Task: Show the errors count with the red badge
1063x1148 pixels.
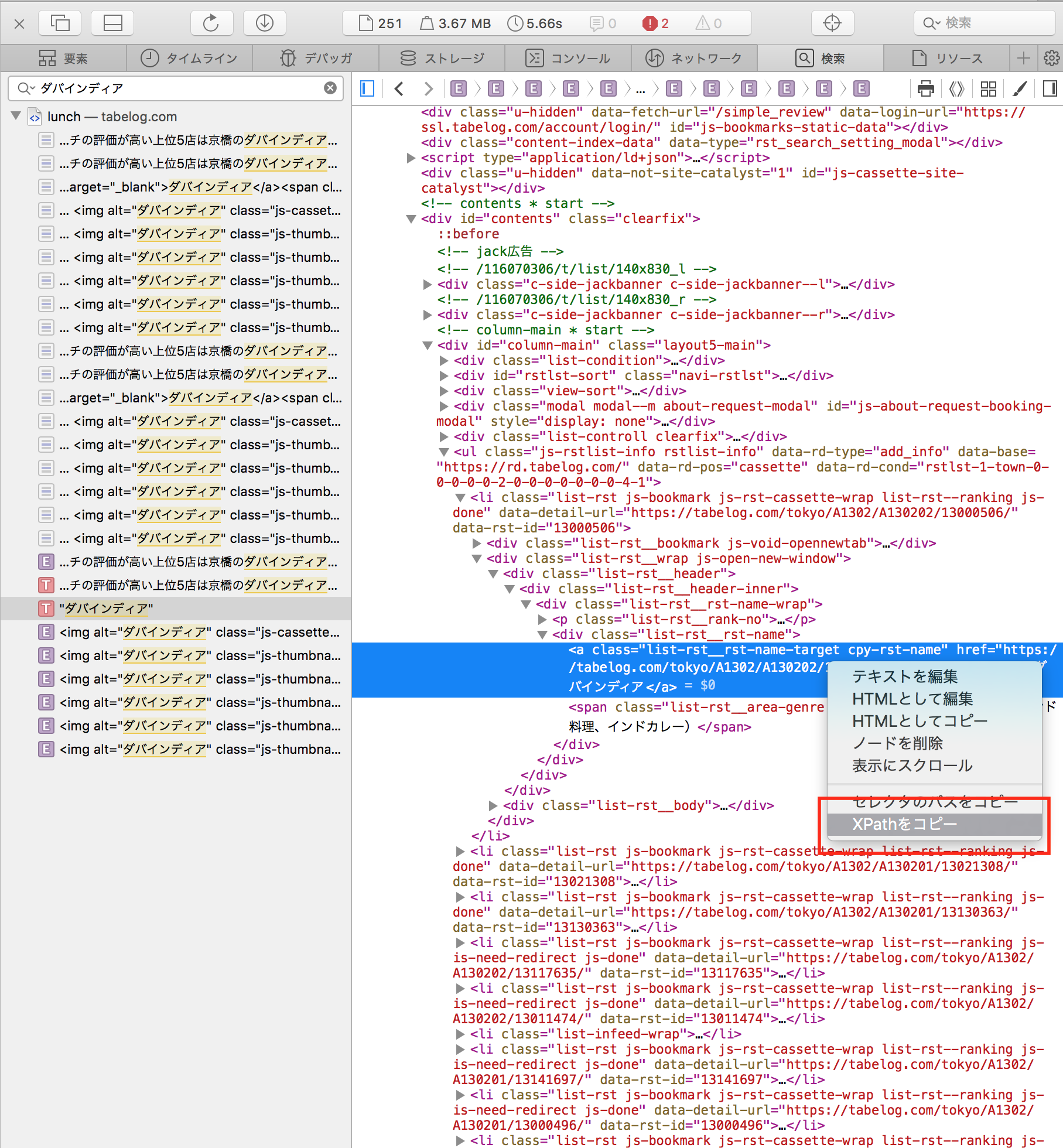Action: tap(656, 23)
